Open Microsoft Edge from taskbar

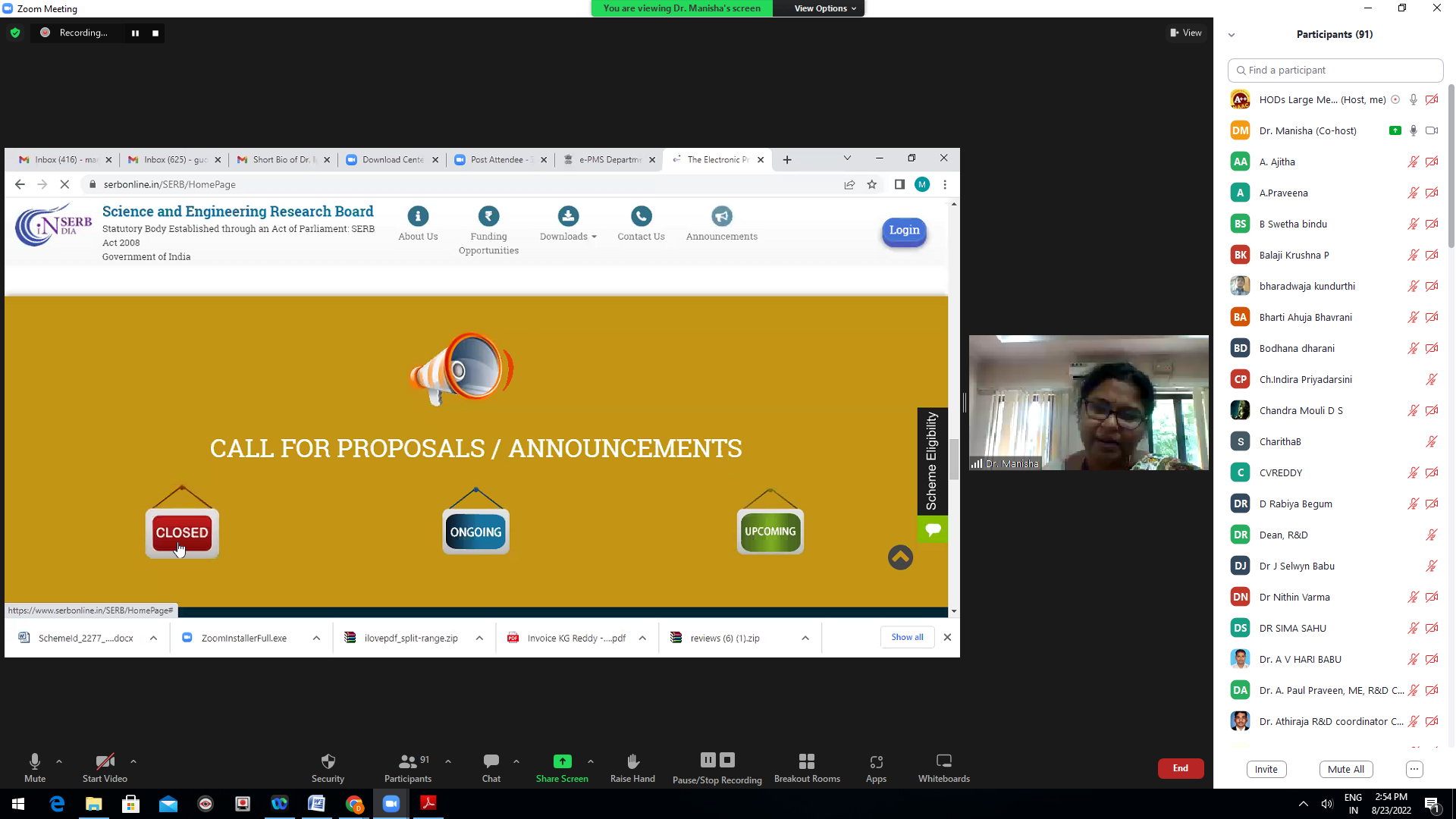(57, 803)
